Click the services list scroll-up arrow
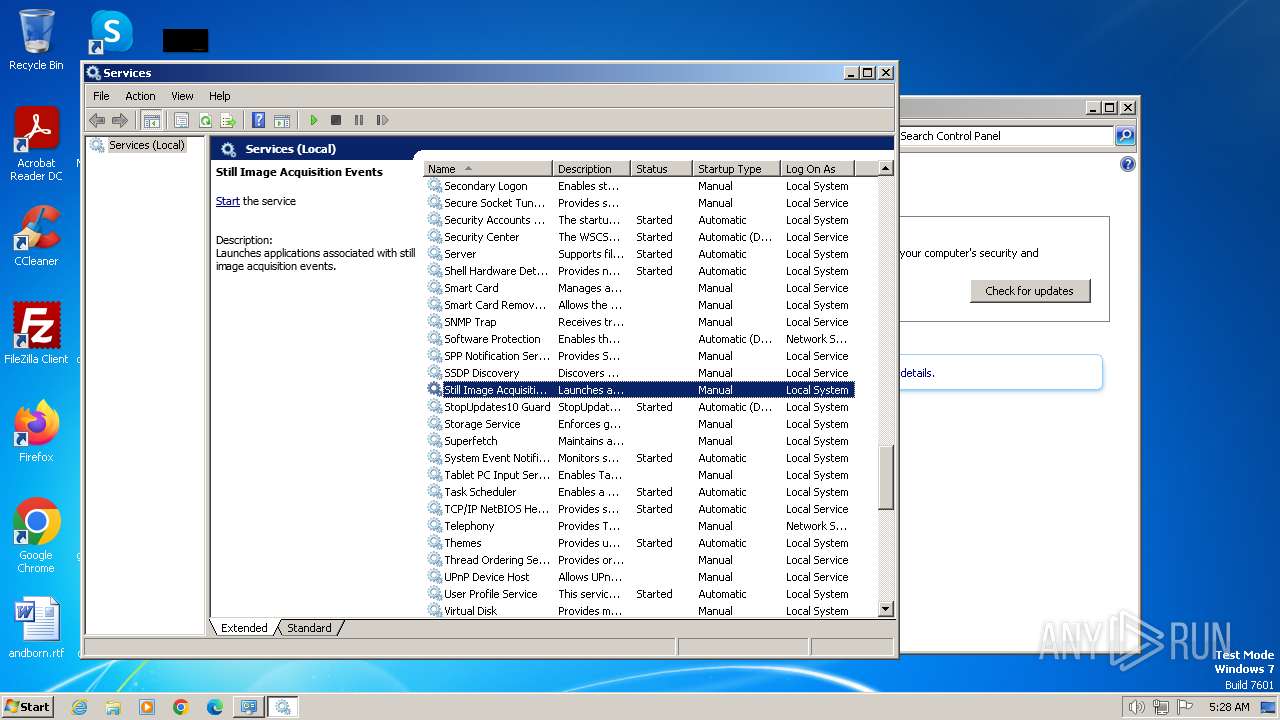This screenshot has width=1280, height=720. [x=885, y=169]
